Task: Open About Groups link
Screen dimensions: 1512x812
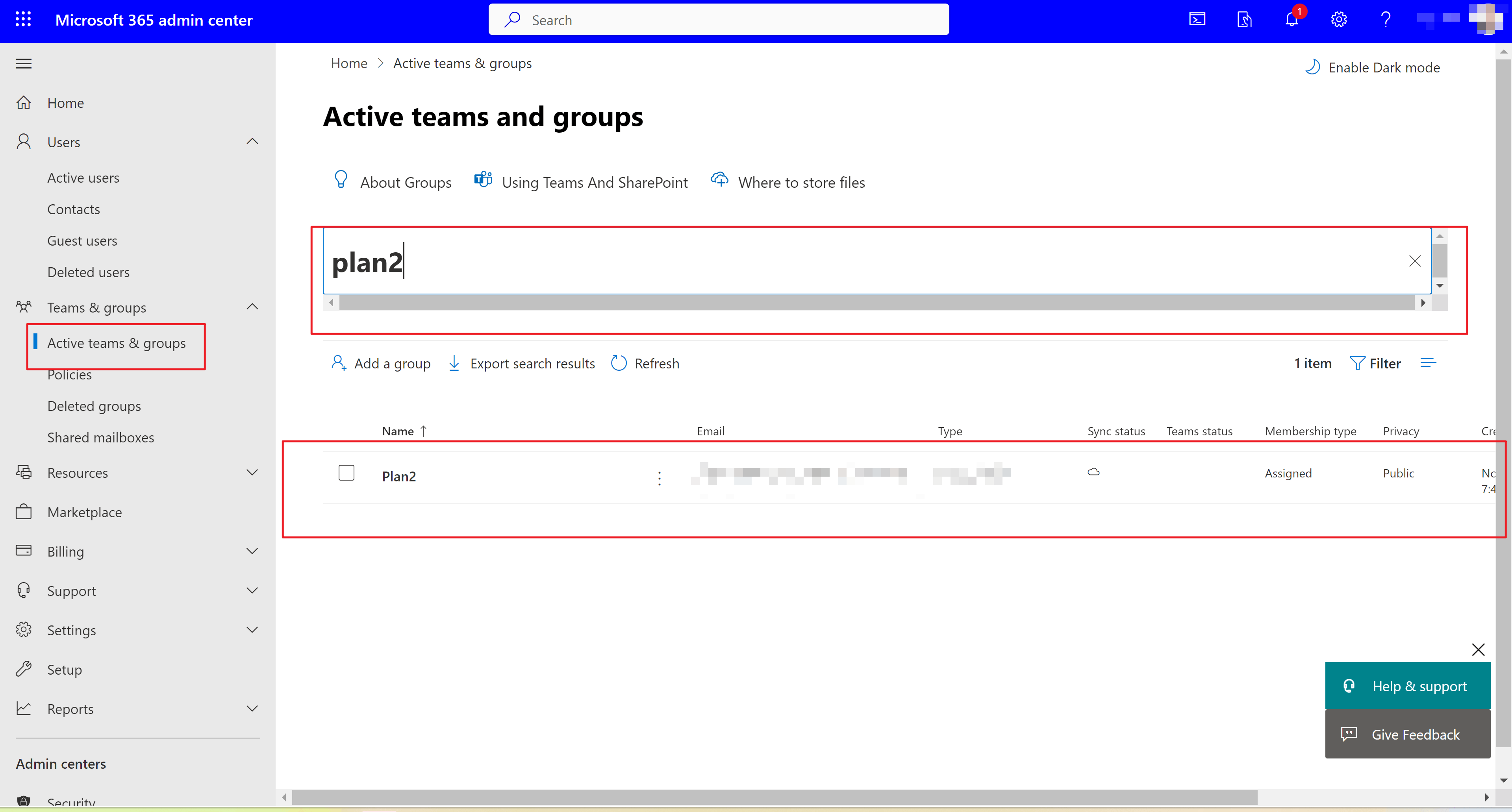Action: click(392, 182)
